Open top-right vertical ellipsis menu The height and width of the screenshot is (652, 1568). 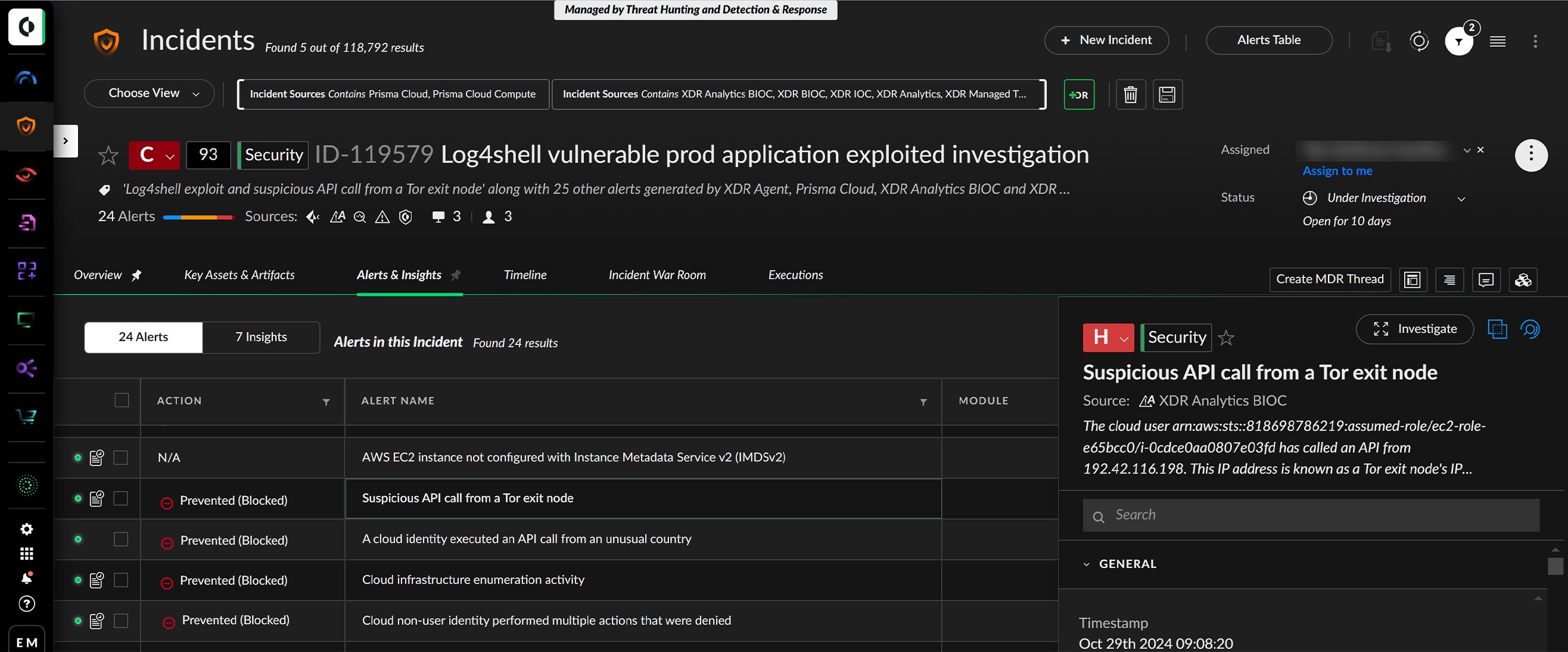click(1535, 40)
